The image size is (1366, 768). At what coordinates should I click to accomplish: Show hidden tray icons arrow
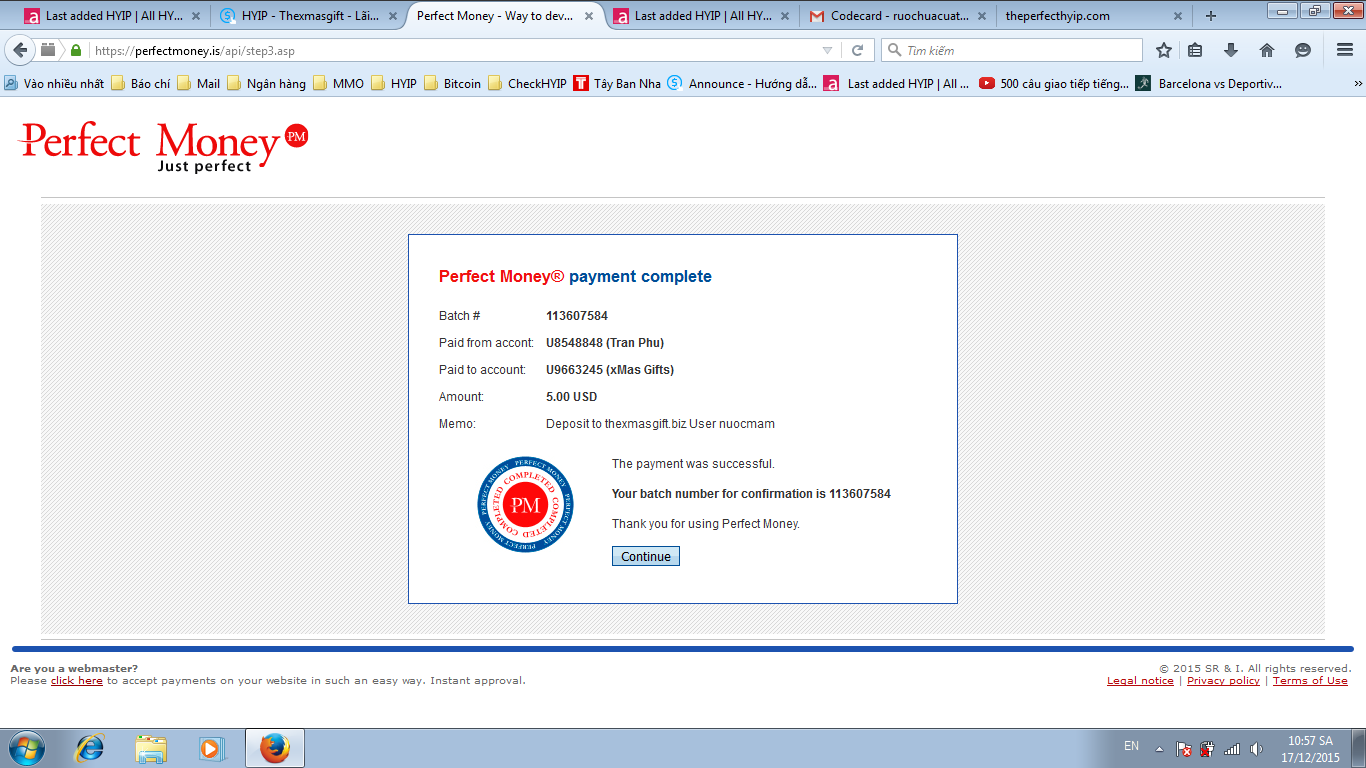coord(1158,748)
